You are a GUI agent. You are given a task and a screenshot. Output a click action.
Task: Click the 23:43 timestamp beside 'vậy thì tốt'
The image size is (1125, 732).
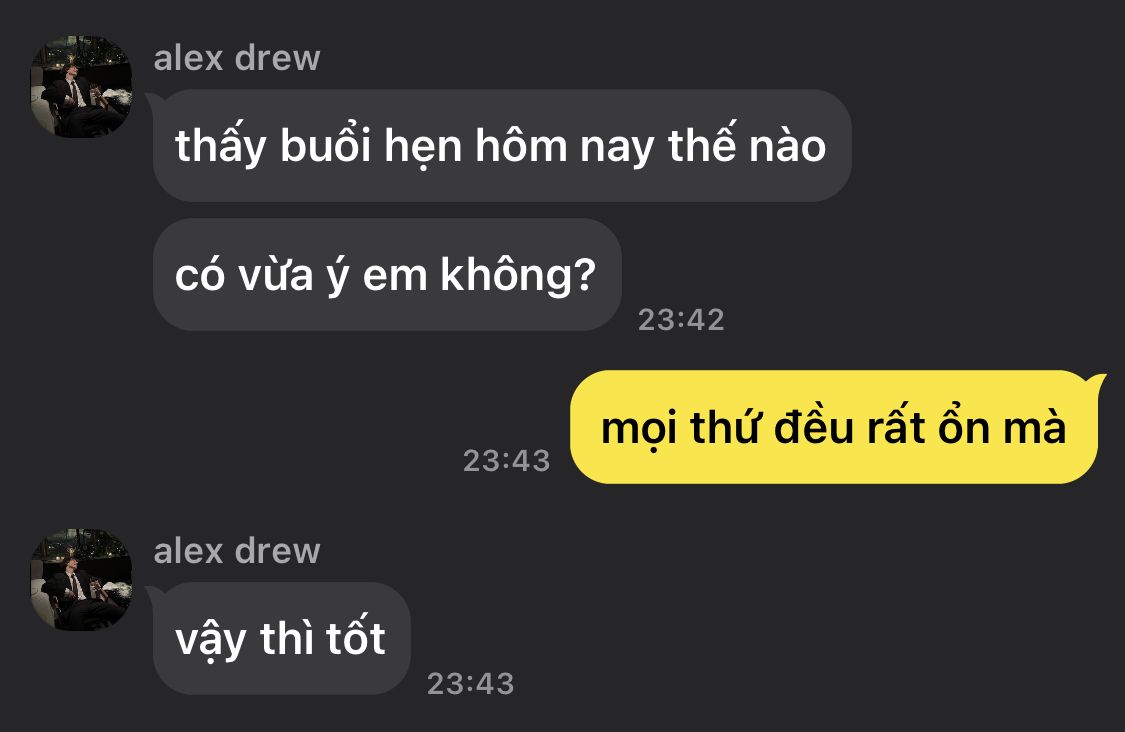(471, 684)
